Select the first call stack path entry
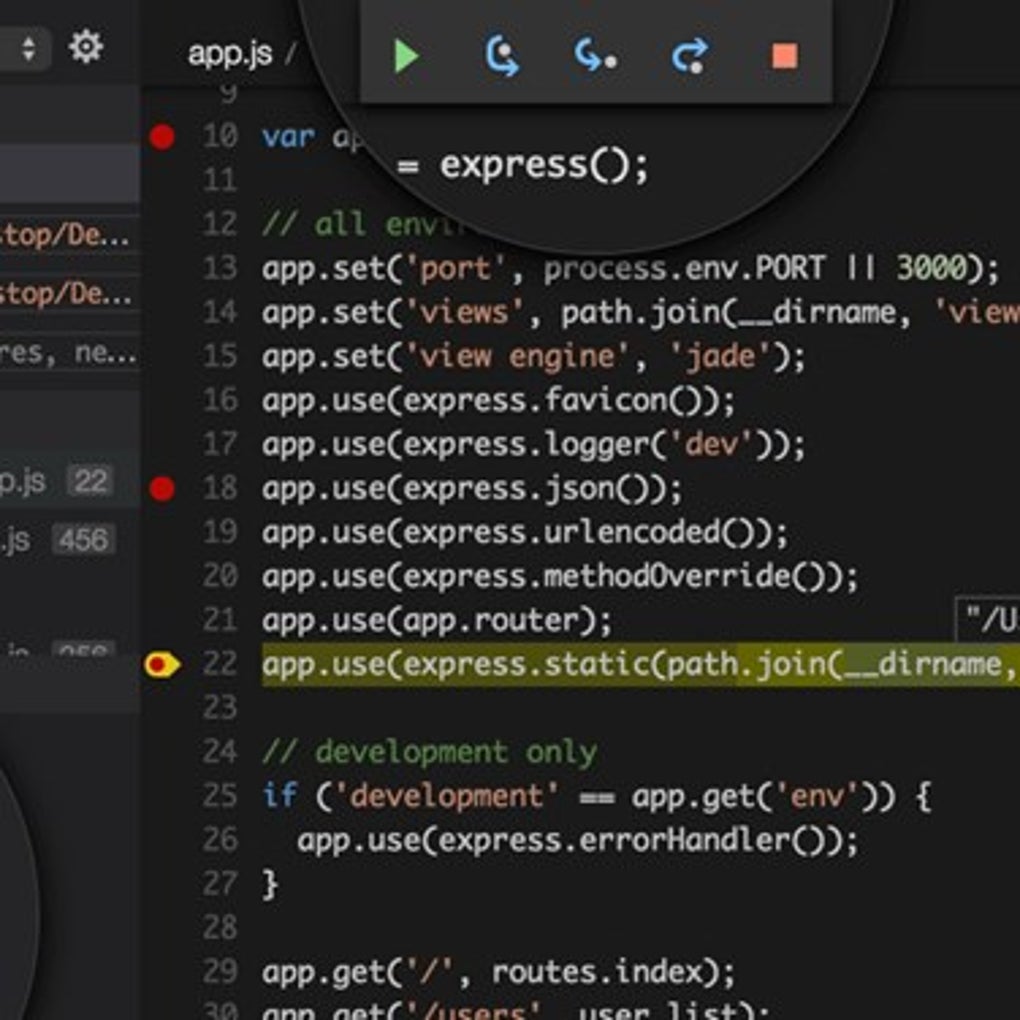Image resolution: width=1020 pixels, height=1020 pixels. click(x=70, y=235)
